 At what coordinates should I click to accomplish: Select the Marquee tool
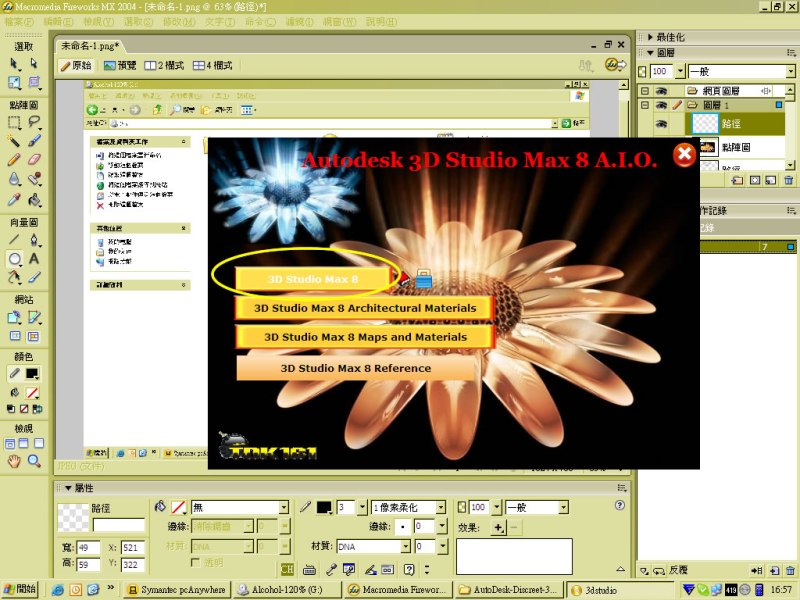pyautogui.click(x=14, y=122)
